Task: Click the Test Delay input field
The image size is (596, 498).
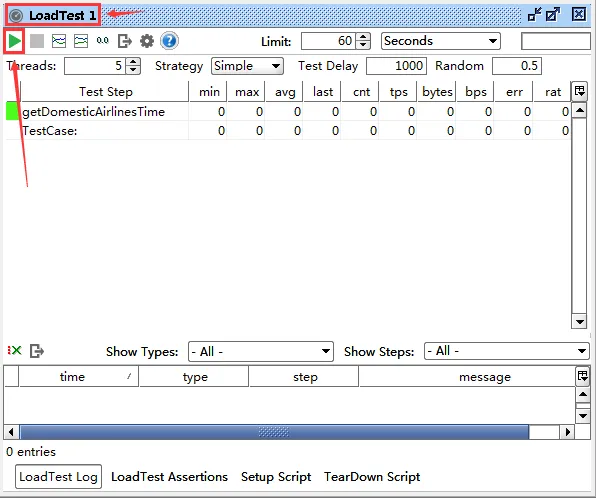Action: pos(396,66)
